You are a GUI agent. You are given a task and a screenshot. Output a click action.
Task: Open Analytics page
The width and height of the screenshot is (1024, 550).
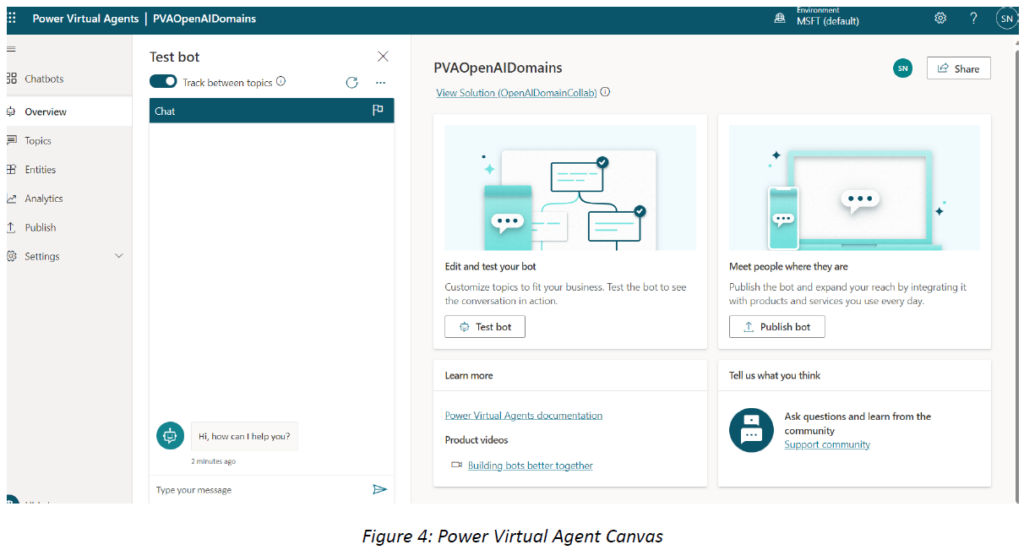pos(44,199)
